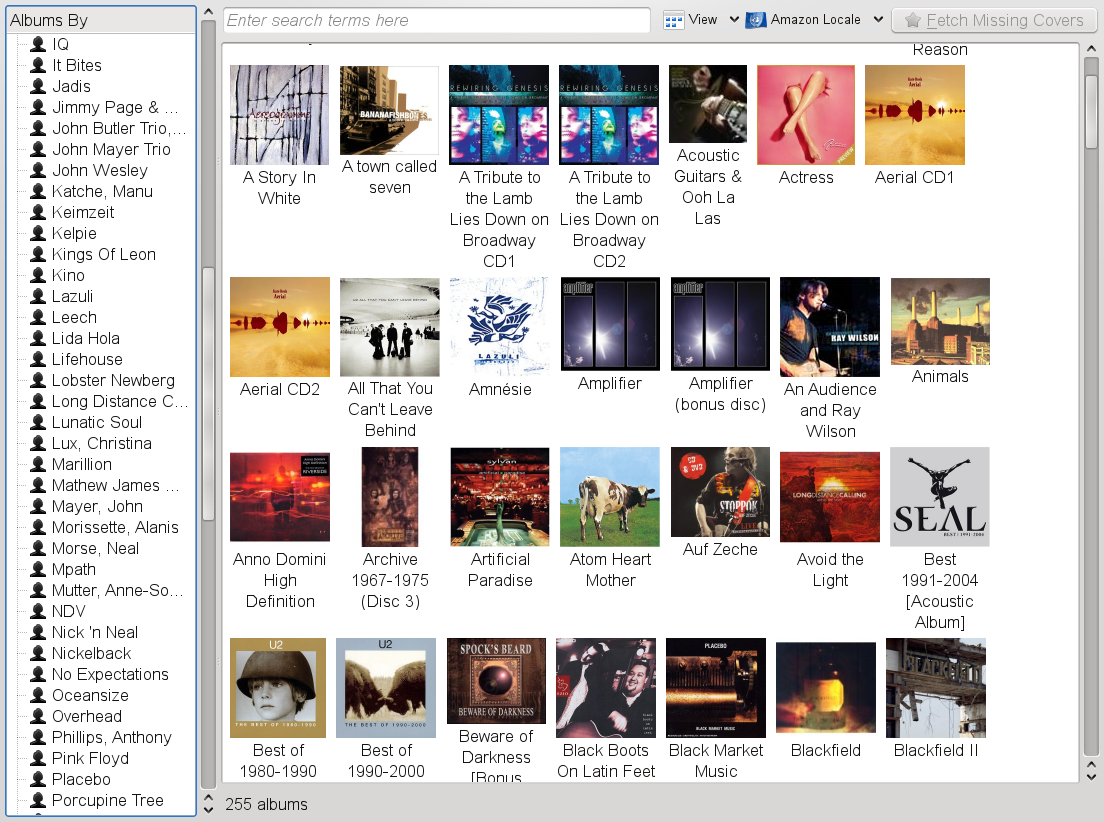The image size is (1104, 822).
Task: Click the search field to enter search terms
Action: point(437,20)
